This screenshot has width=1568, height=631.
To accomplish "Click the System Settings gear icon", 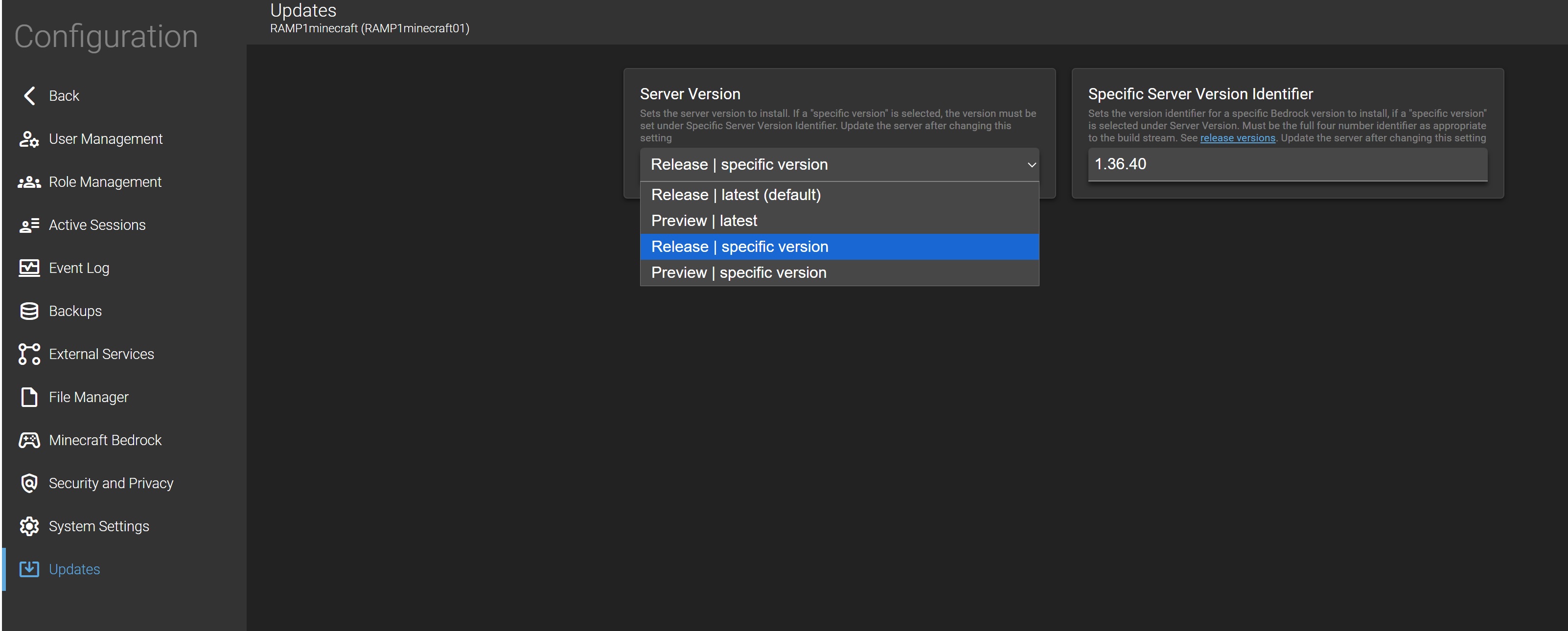I will coord(28,526).
